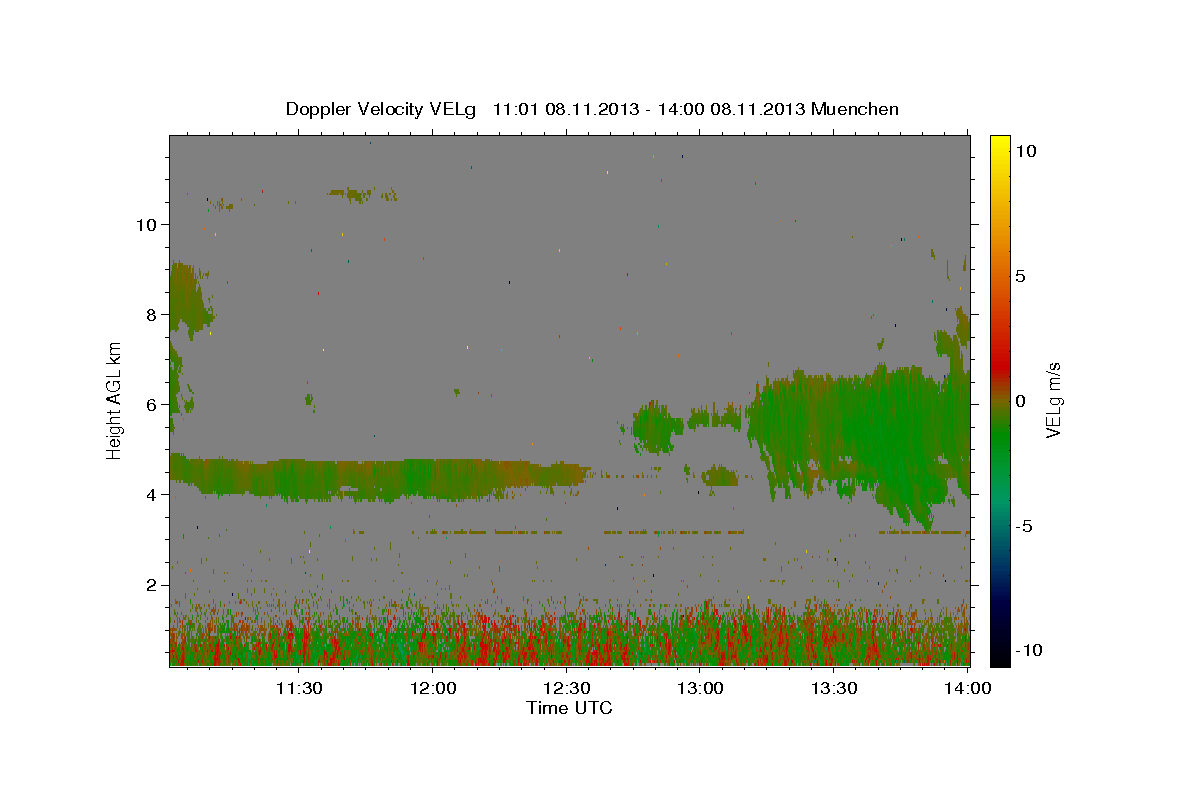Screen dimensions: 1200x800
Task: Click the 'Muenchen' location label in title
Action: pos(855,109)
